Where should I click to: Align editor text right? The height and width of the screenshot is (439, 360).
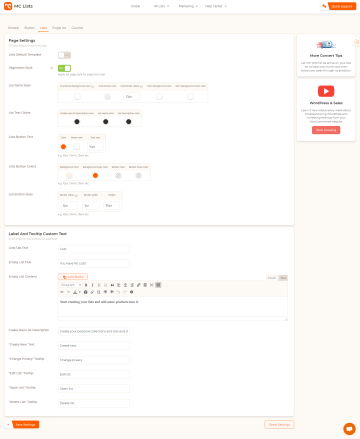[x=132, y=285]
